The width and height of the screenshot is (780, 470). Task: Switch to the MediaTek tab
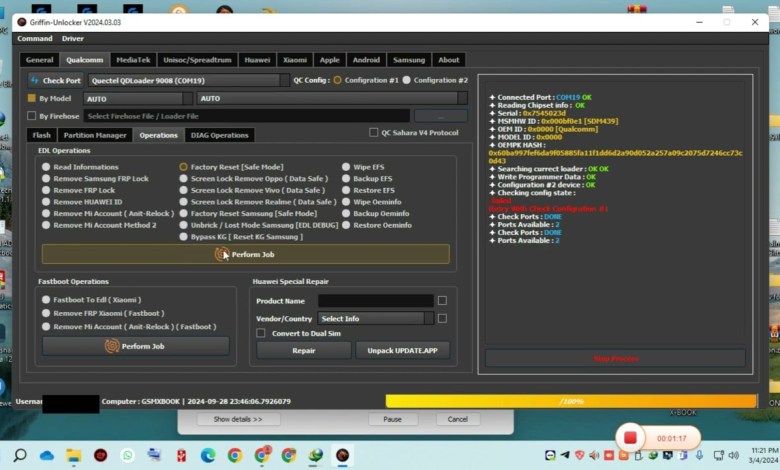click(133, 60)
